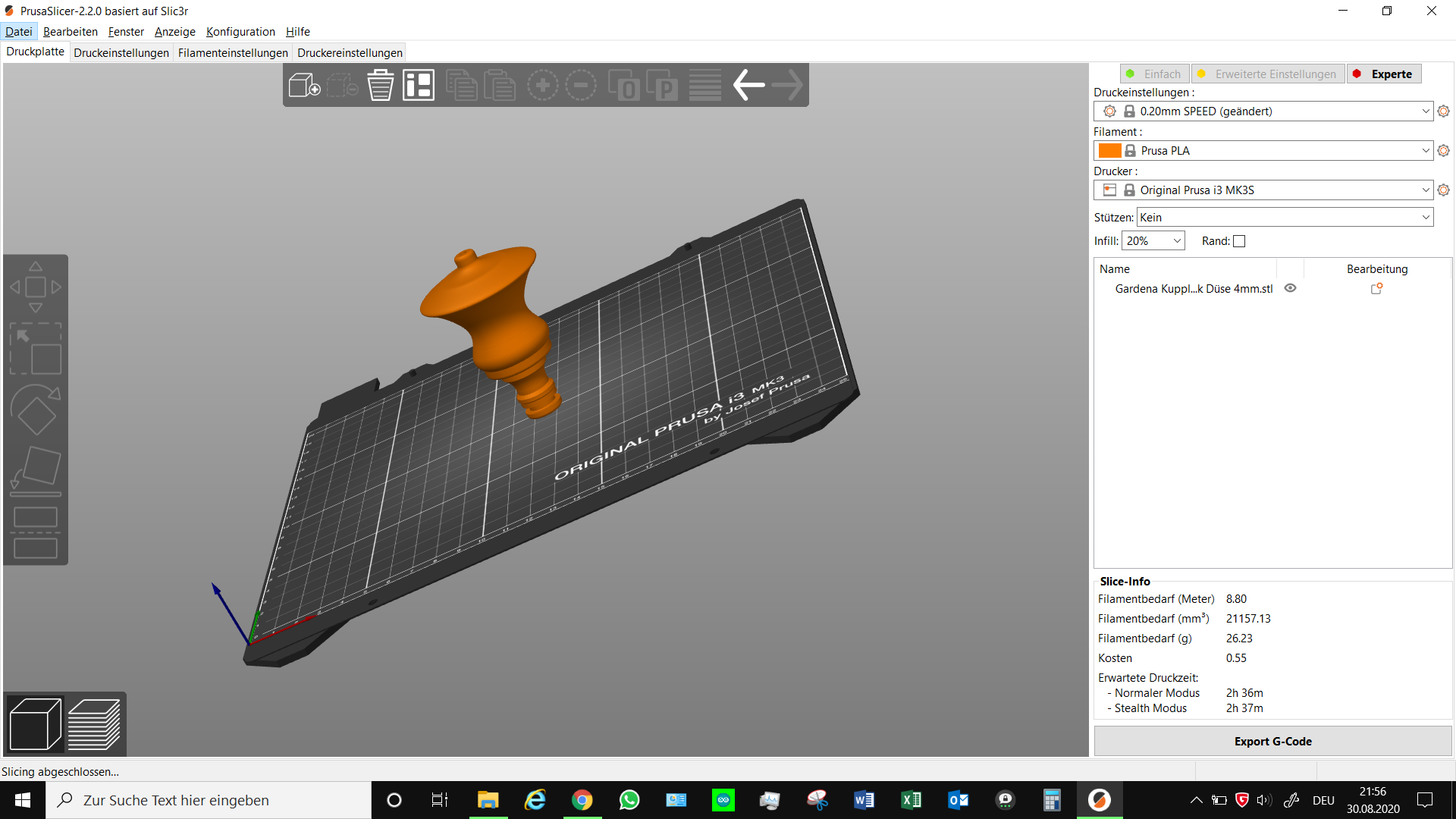
Task: Click the Paste toolbar icon
Action: coord(500,85)
